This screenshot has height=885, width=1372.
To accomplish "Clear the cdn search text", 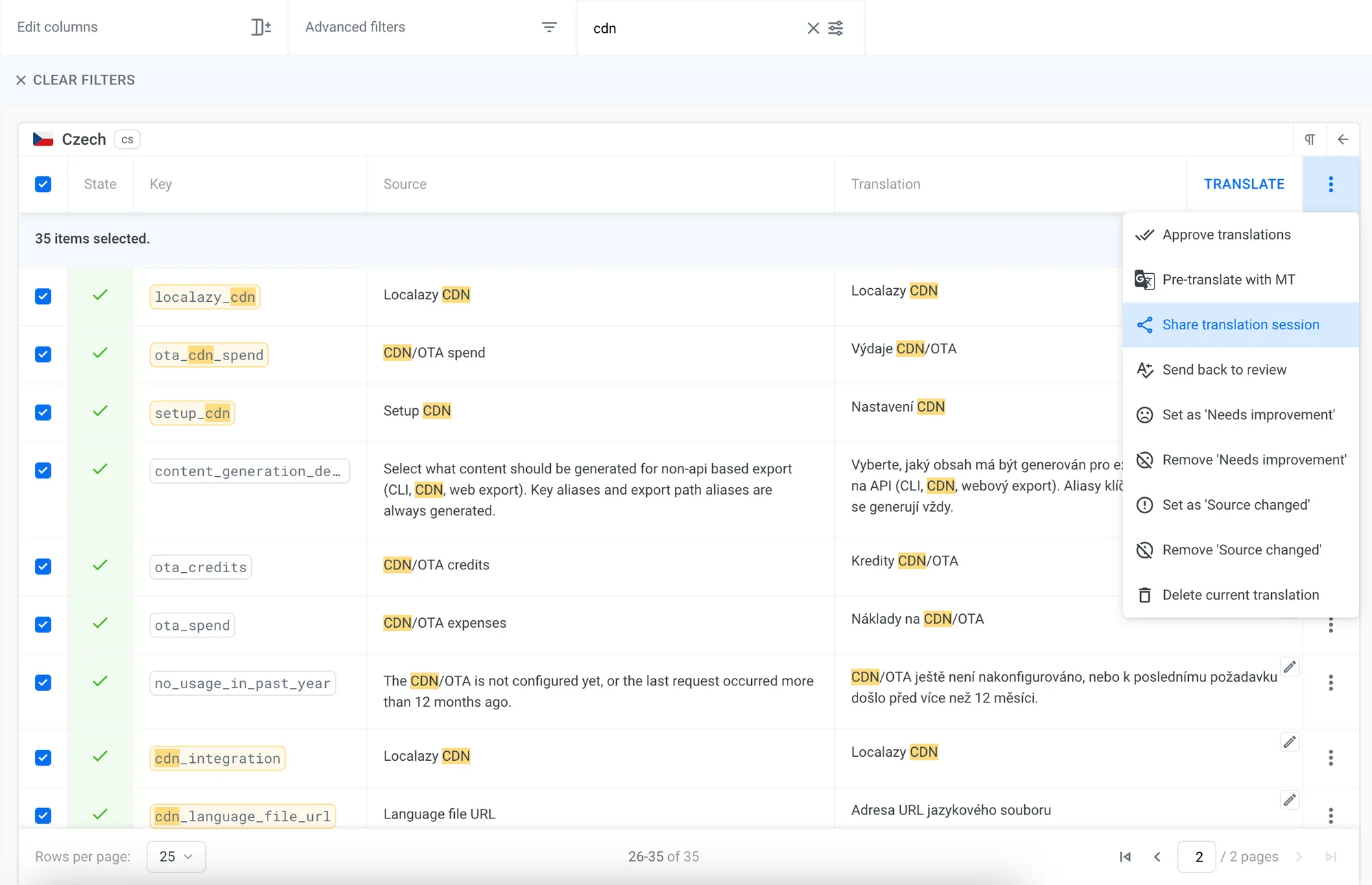I will 813,28.
